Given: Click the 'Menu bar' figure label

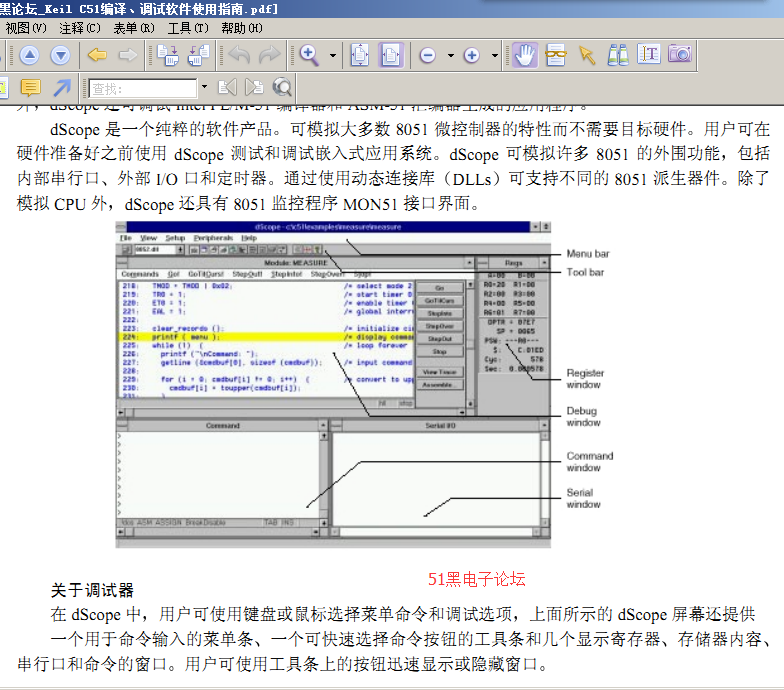Looking at the screenshot, I should click(588, 254).
